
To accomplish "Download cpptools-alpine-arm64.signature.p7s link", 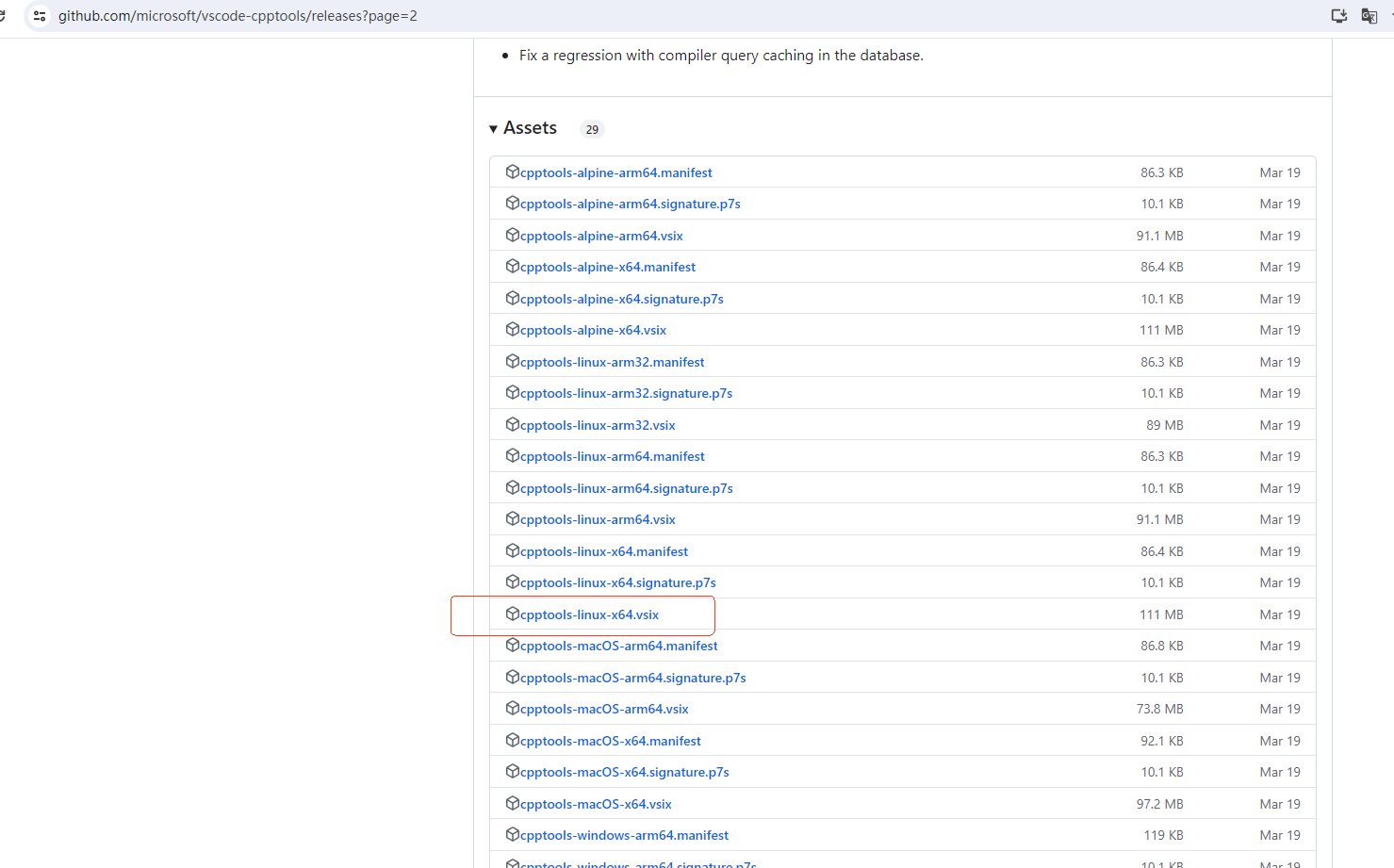I will point(631,204).
